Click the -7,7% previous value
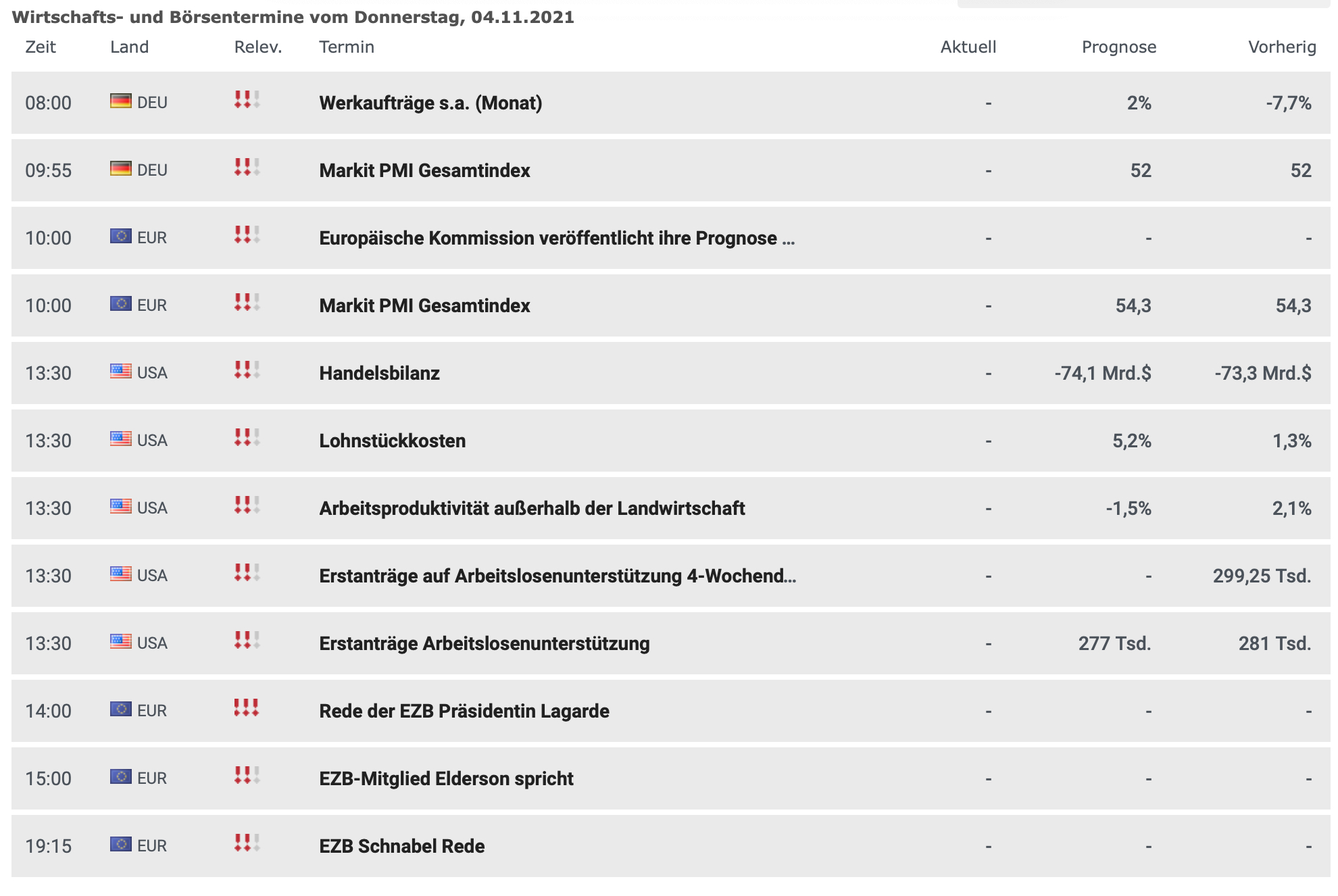This screenshot has height=896, width=1338. click(x=1289, y=103)
